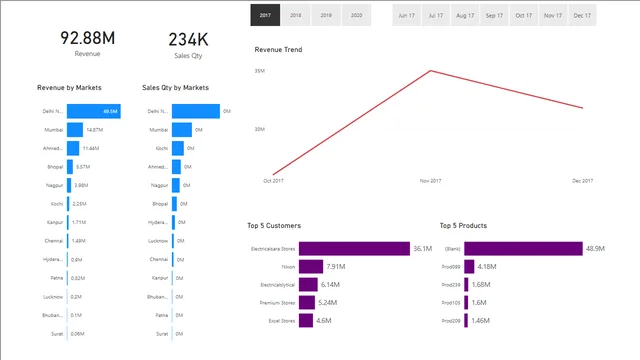Select the Prod099 product bar

[x=469, y=267]
